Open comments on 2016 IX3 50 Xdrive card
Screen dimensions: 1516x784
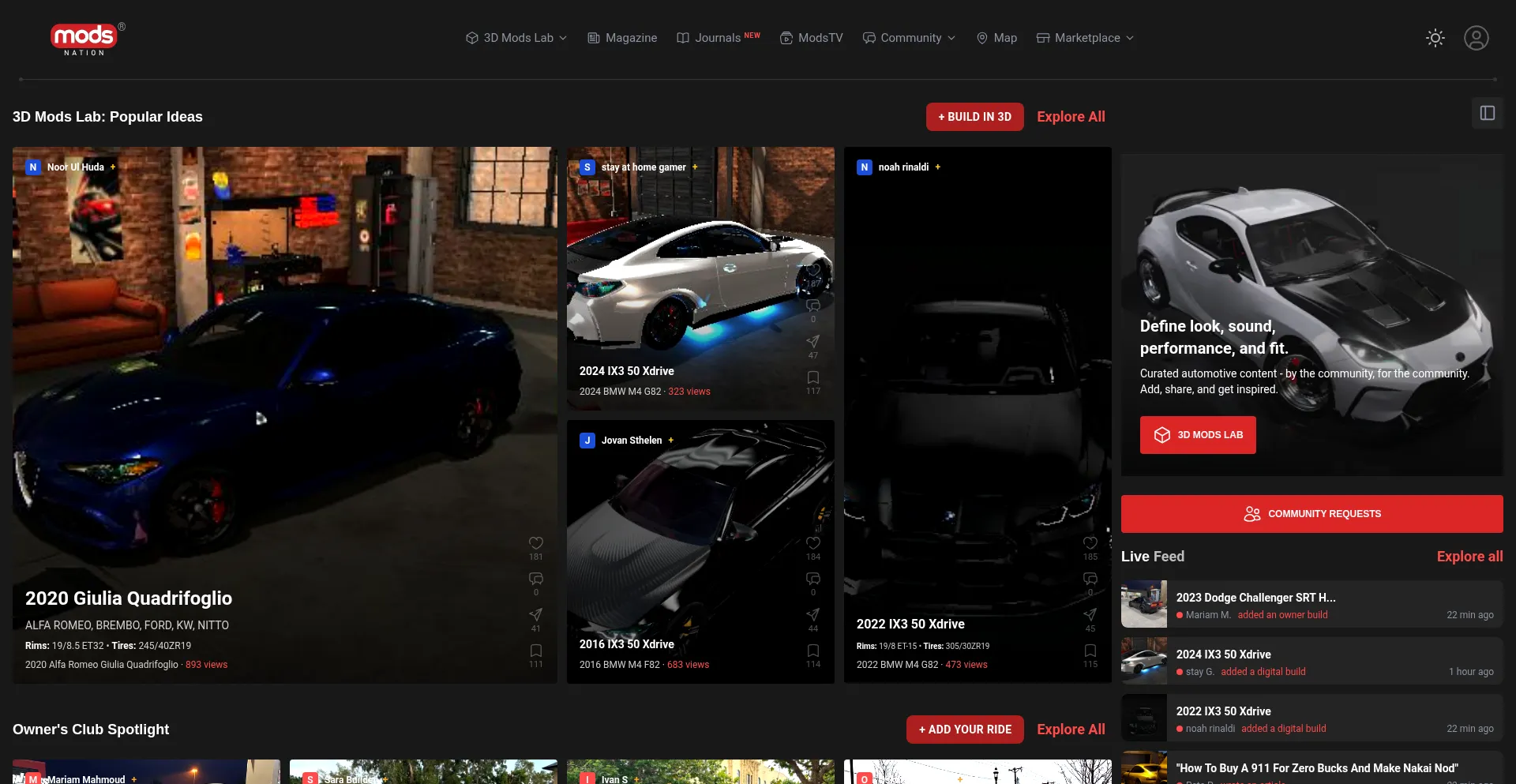[x=813, y=579]
